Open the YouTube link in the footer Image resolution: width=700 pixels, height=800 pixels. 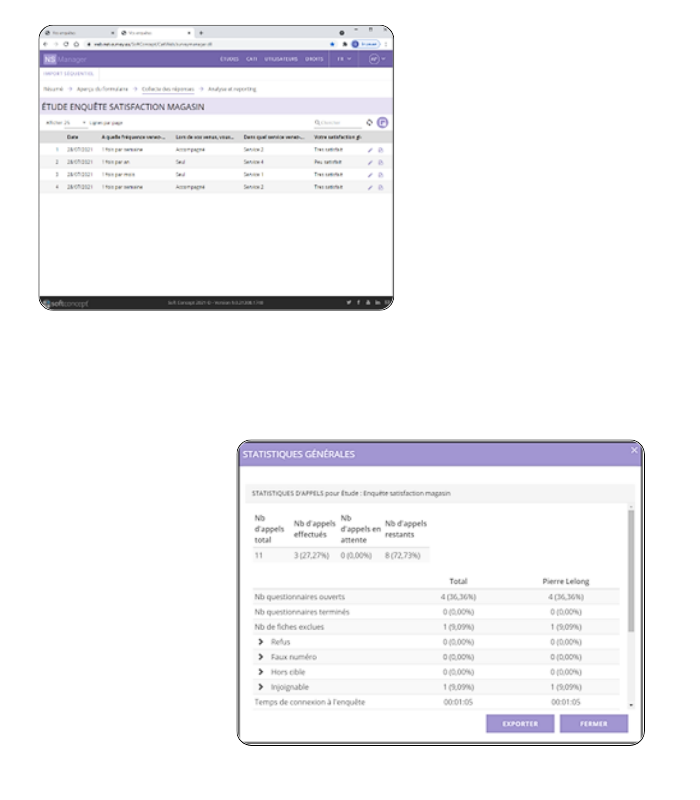coord(368,303)
